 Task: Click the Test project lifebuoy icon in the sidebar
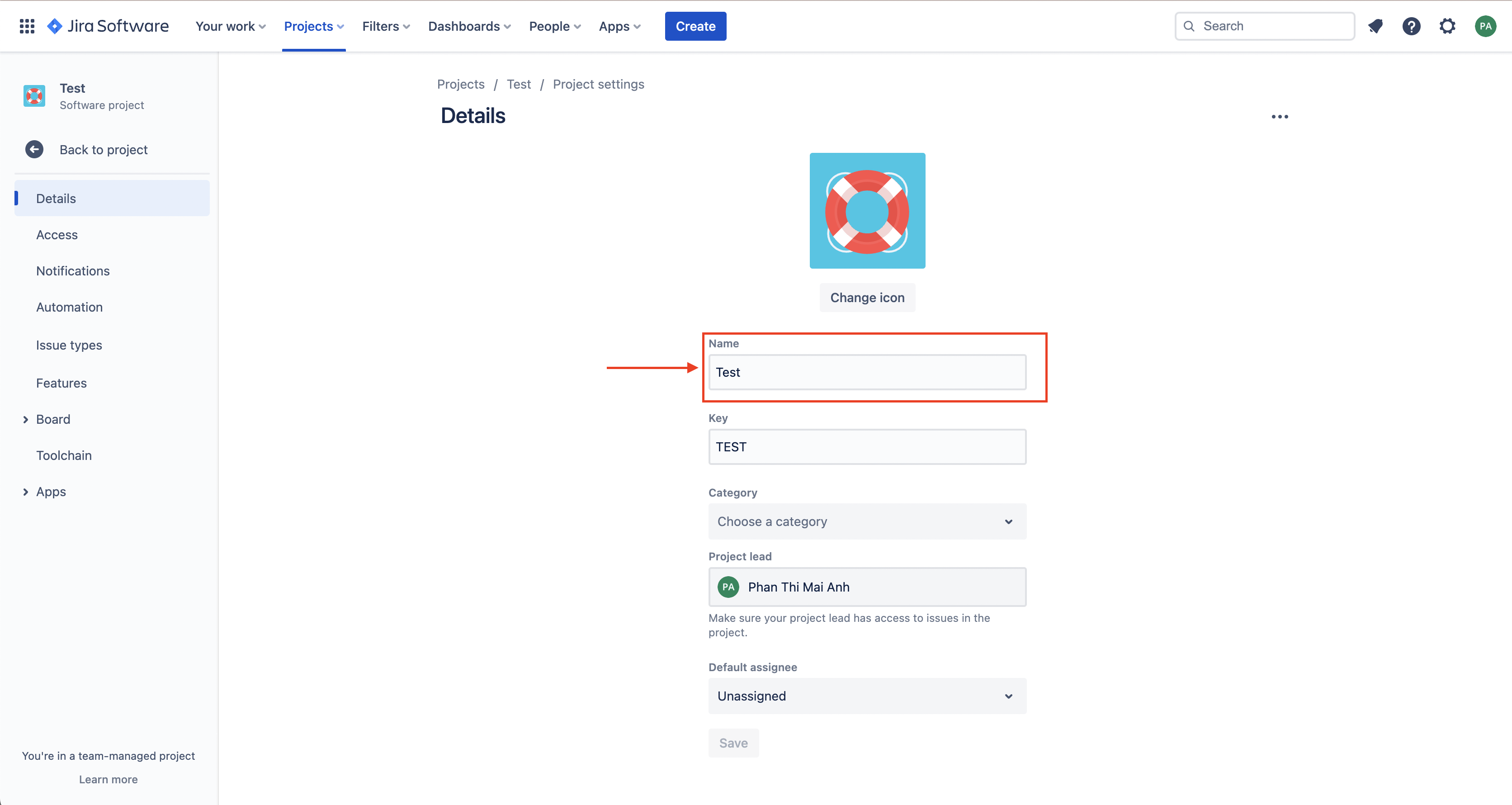coord(34,96)
